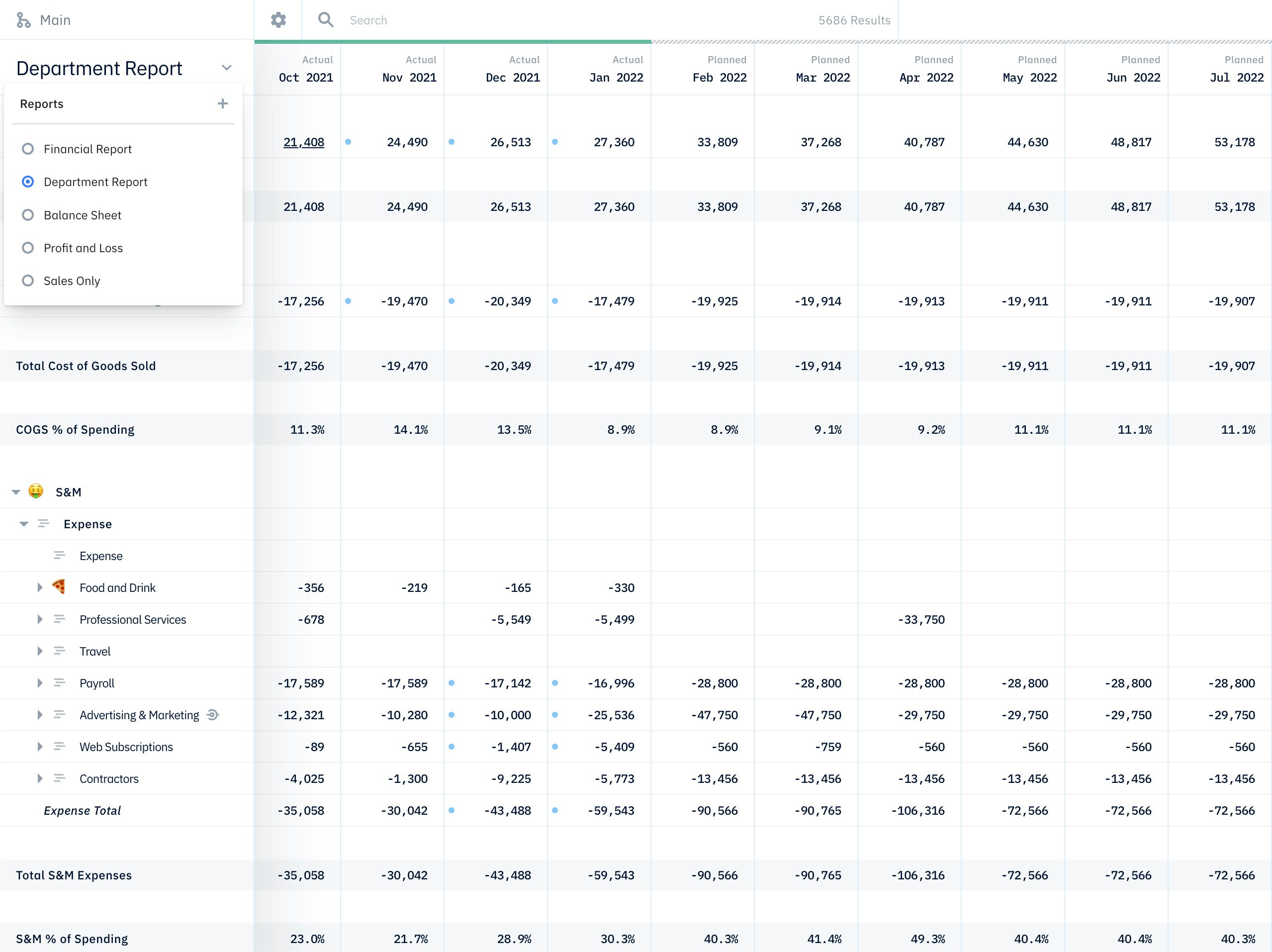Collapse the S&M section triangle

(16, 492)
